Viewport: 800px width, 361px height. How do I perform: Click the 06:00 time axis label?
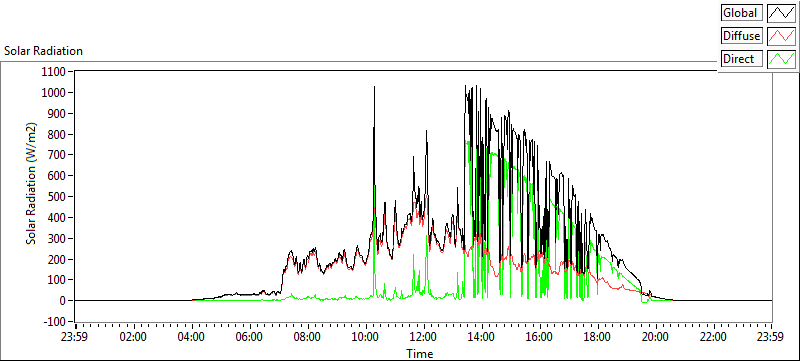(250, 337)
